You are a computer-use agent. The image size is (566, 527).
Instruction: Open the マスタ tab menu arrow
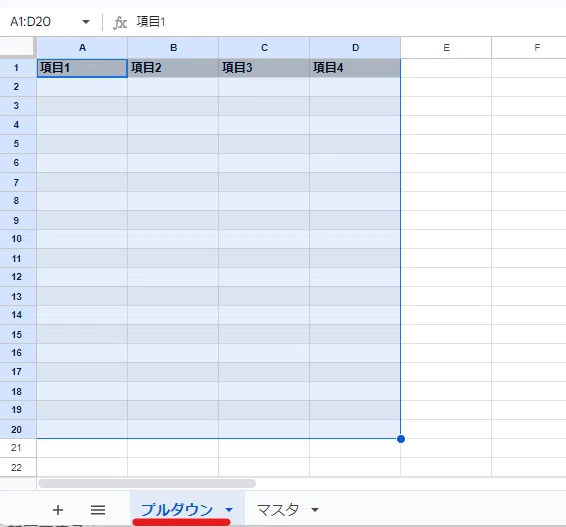pos(315,510)
